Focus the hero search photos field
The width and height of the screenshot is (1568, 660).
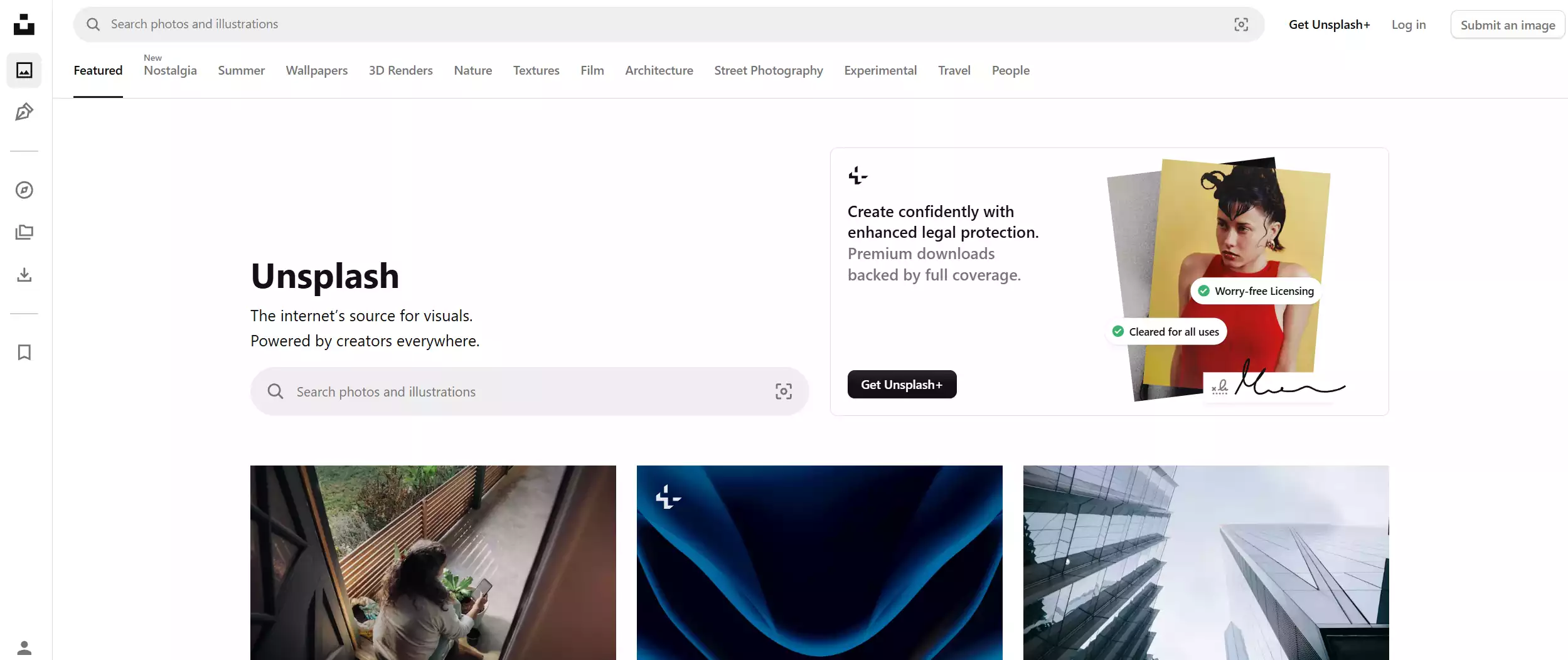pos(529,391)
